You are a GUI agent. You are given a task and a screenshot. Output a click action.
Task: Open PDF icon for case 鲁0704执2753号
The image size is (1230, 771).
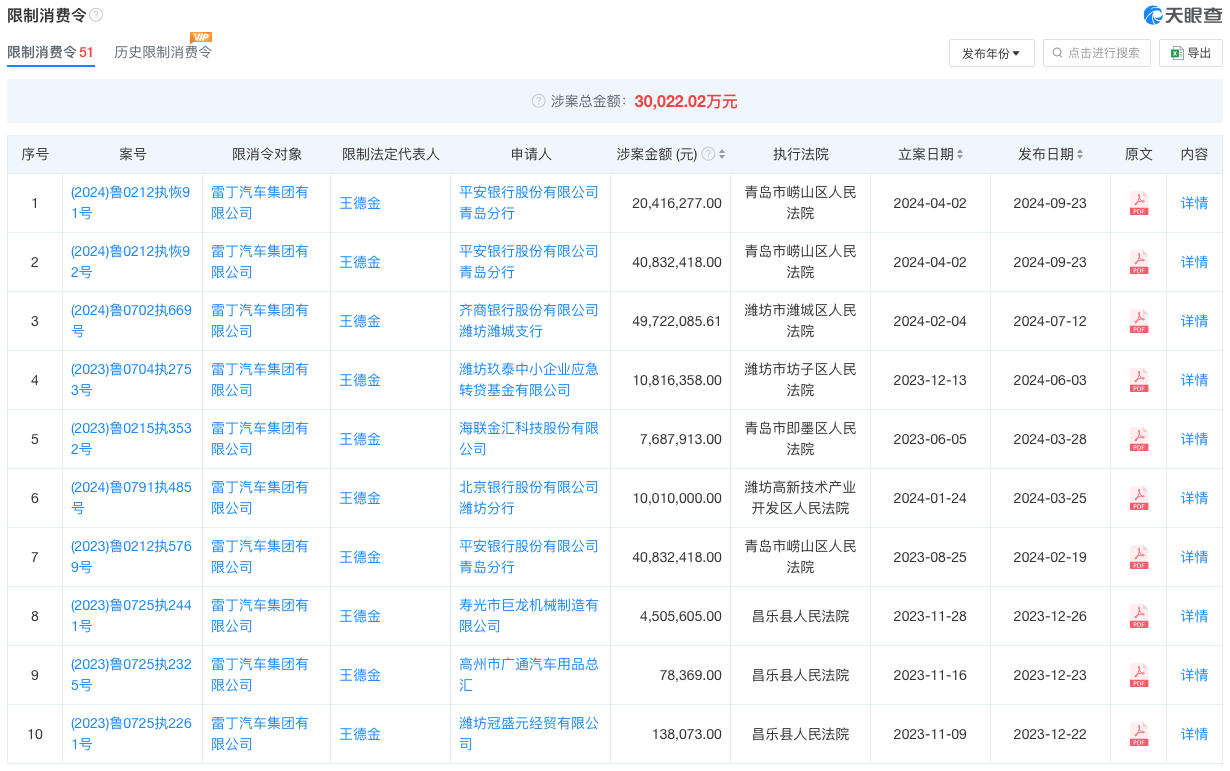(1138, 380)
